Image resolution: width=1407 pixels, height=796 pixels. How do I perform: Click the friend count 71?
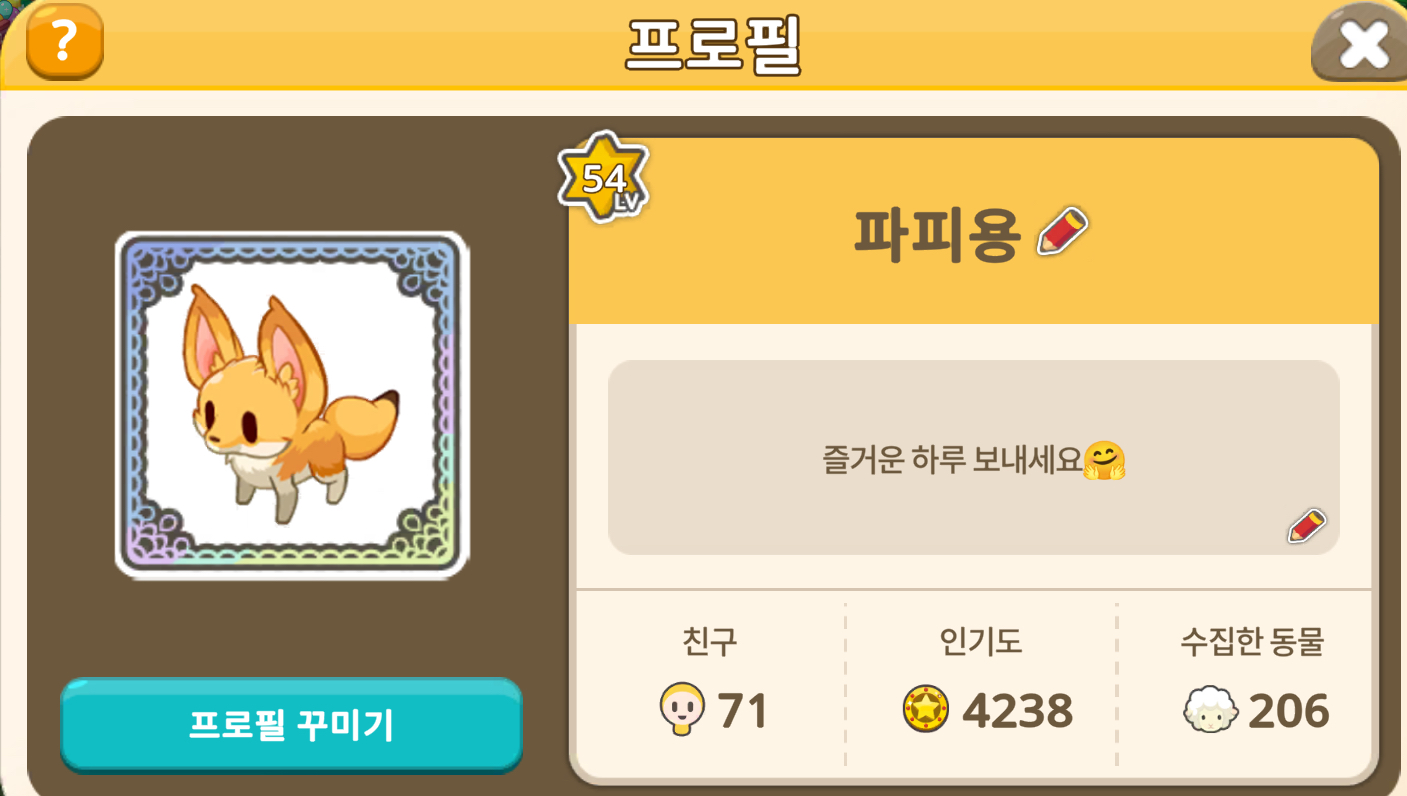(743, 712)
